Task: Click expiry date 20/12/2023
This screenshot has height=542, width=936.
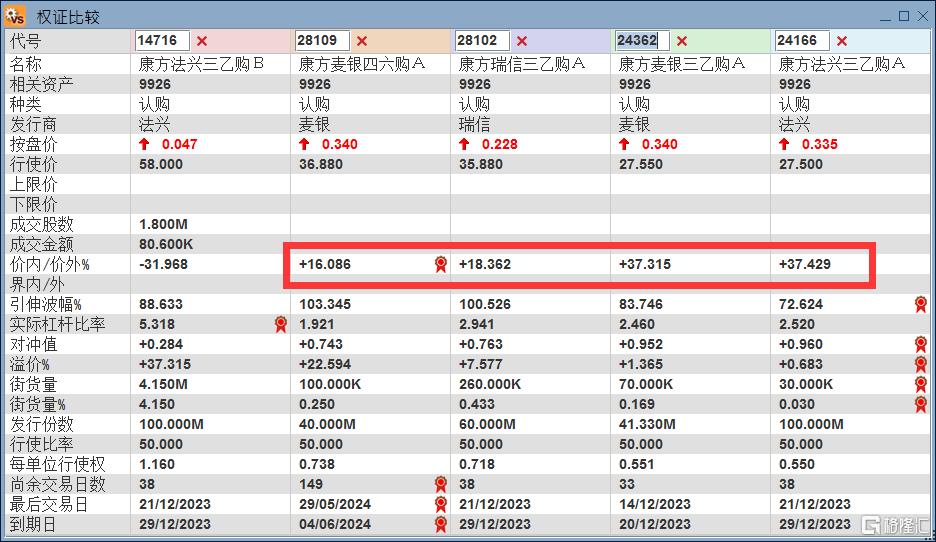Action: tap(655, 524)
